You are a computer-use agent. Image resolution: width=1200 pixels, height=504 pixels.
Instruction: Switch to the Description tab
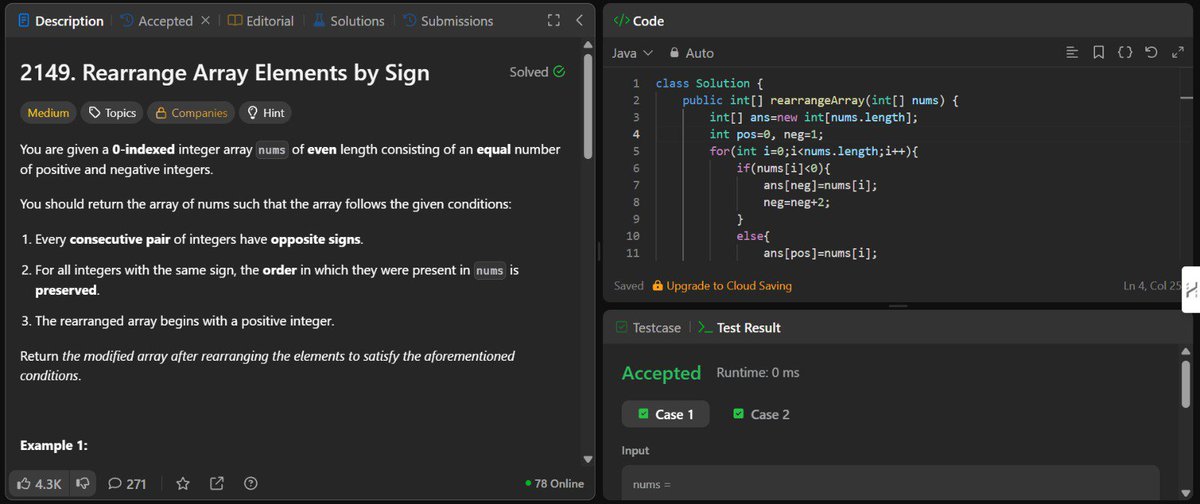tap(60, 20)
